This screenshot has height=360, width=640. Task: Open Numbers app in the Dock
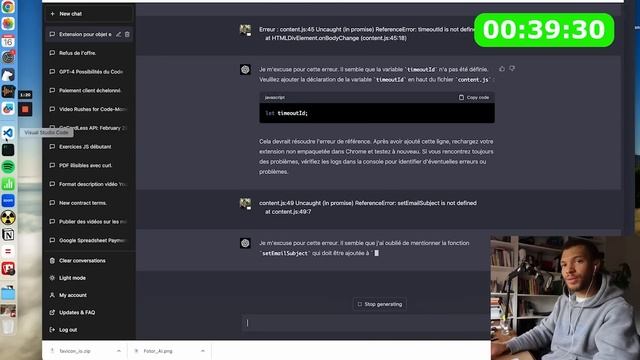8,184
